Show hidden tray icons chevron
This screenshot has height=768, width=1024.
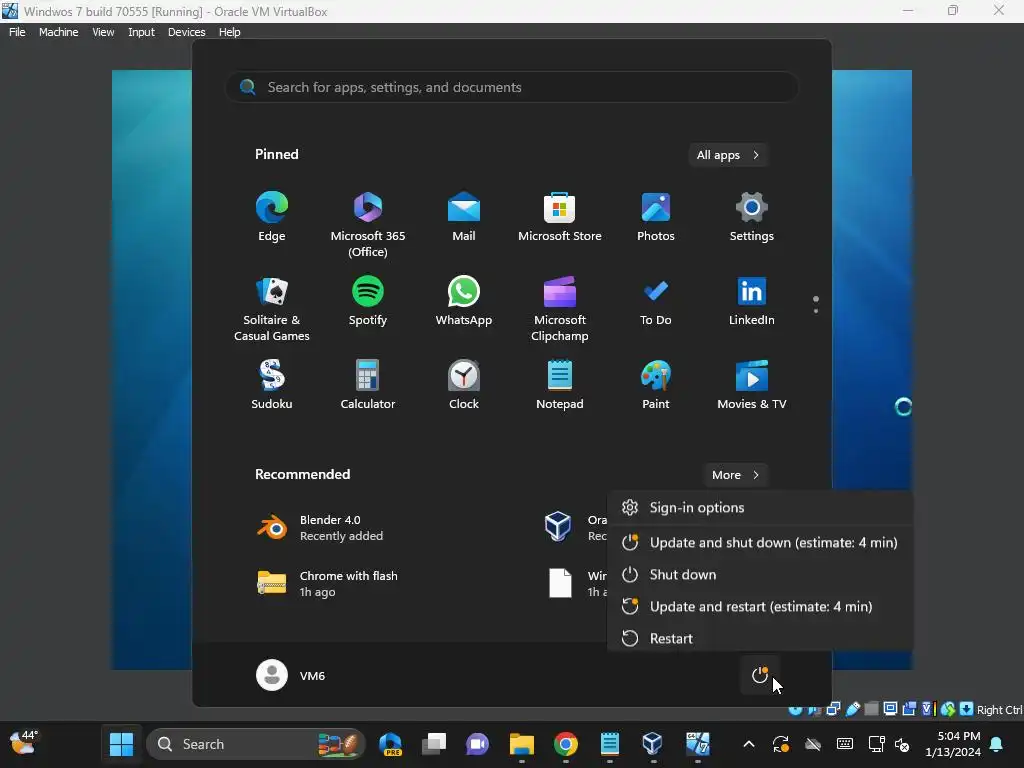pyautogui.click(x=749, y=744)
